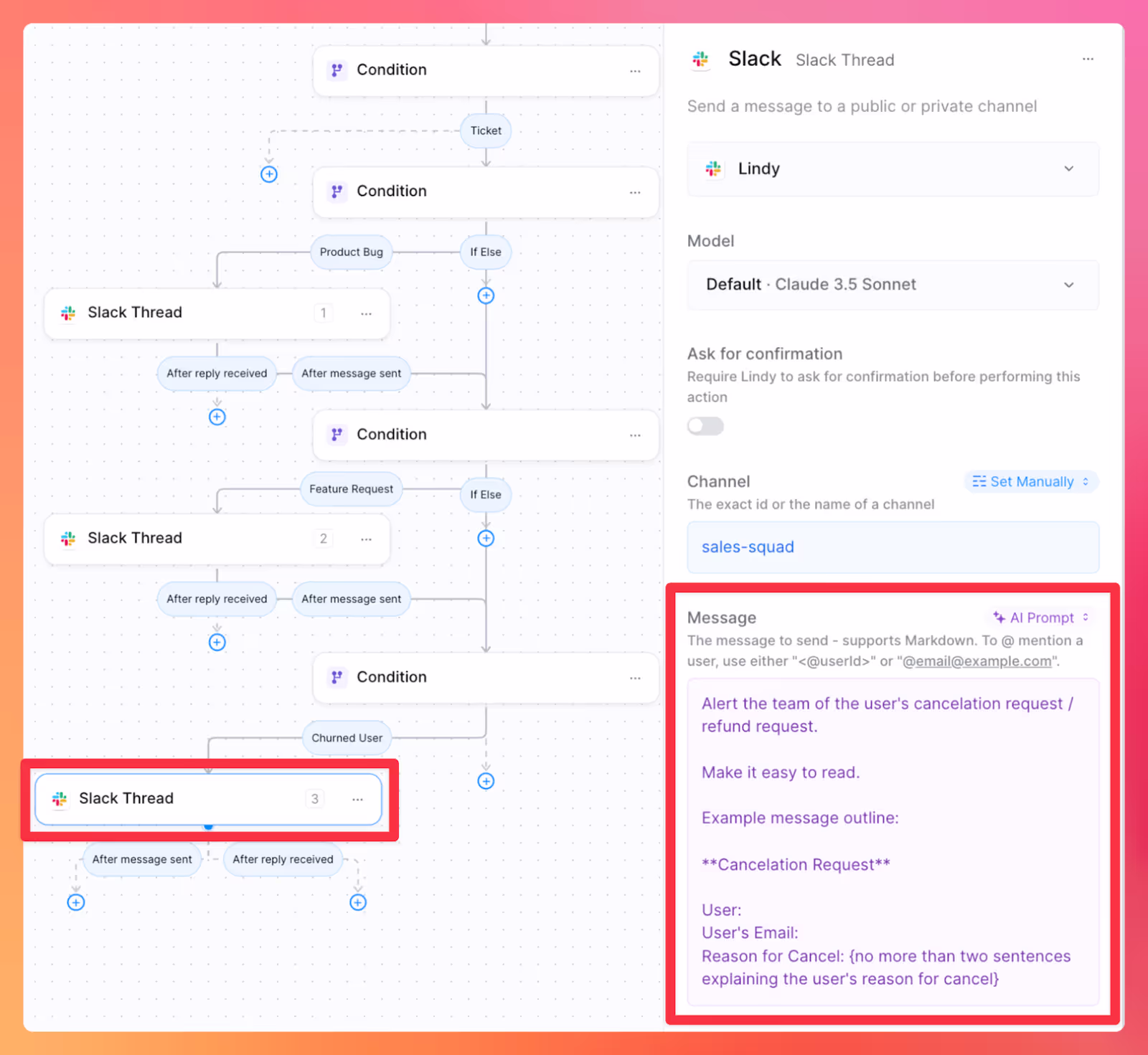Click the Slack logo on Slack Thread 1 node

pos(68,313)
